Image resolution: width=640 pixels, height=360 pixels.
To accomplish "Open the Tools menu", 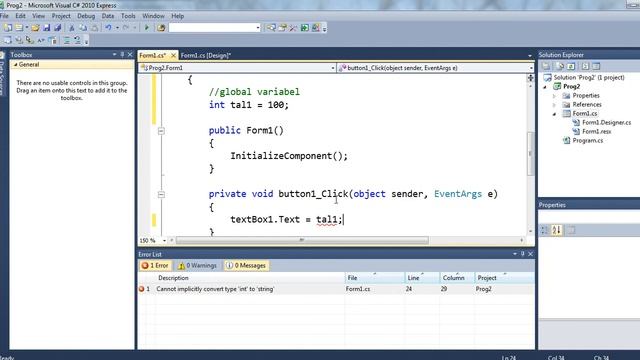I will (x=128, y=16).
